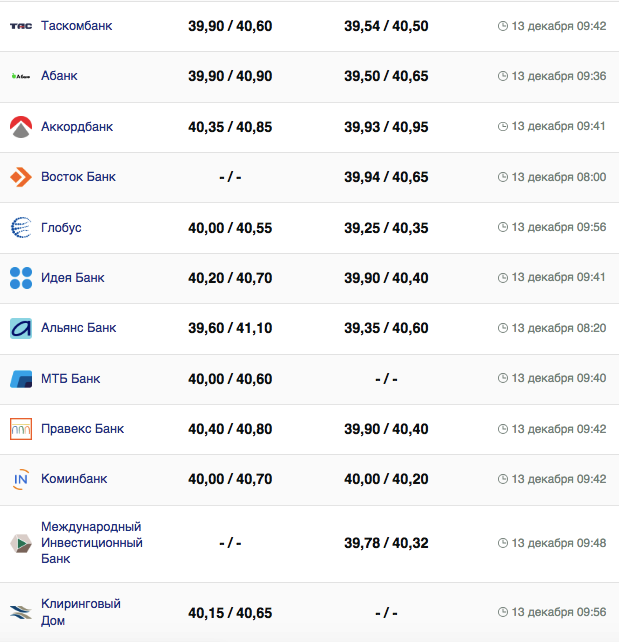
Task: Open the Правекс Банк link
Action: (x=82, y=429)
